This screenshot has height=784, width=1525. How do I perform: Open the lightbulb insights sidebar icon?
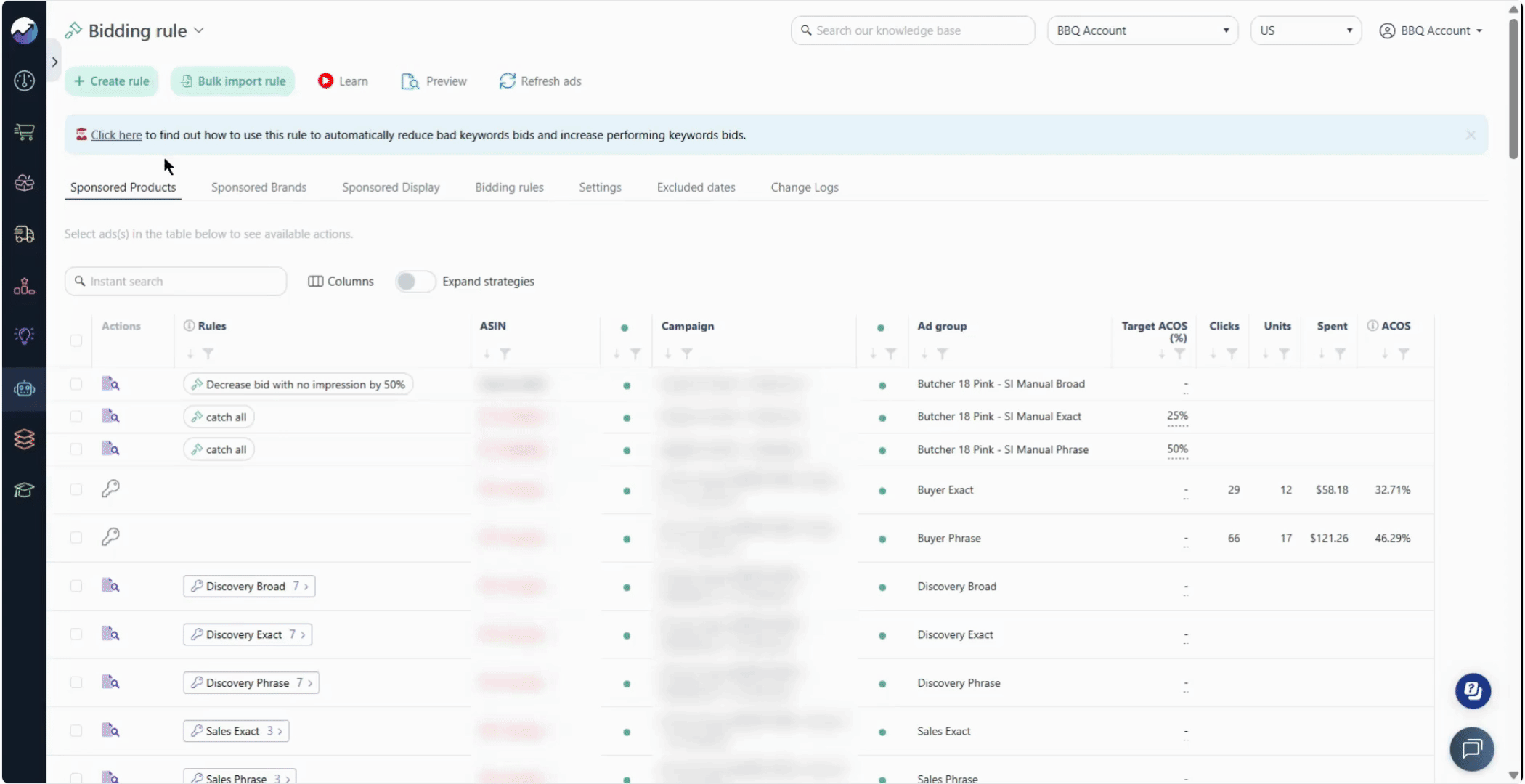[x=24, y=335]
